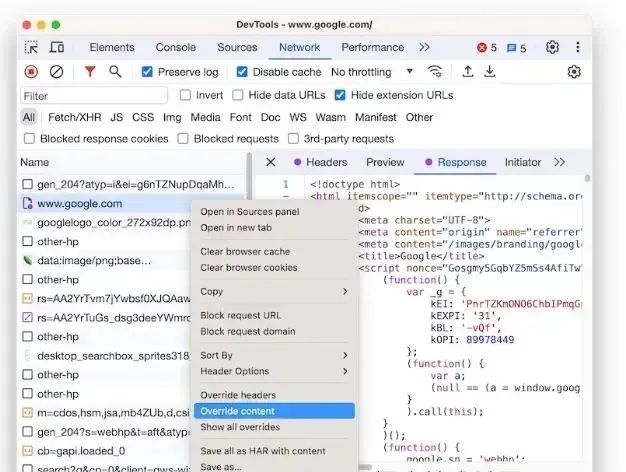Export HAR download icon
This screenshot has width=626, height=472.
[x=489, y=71]
